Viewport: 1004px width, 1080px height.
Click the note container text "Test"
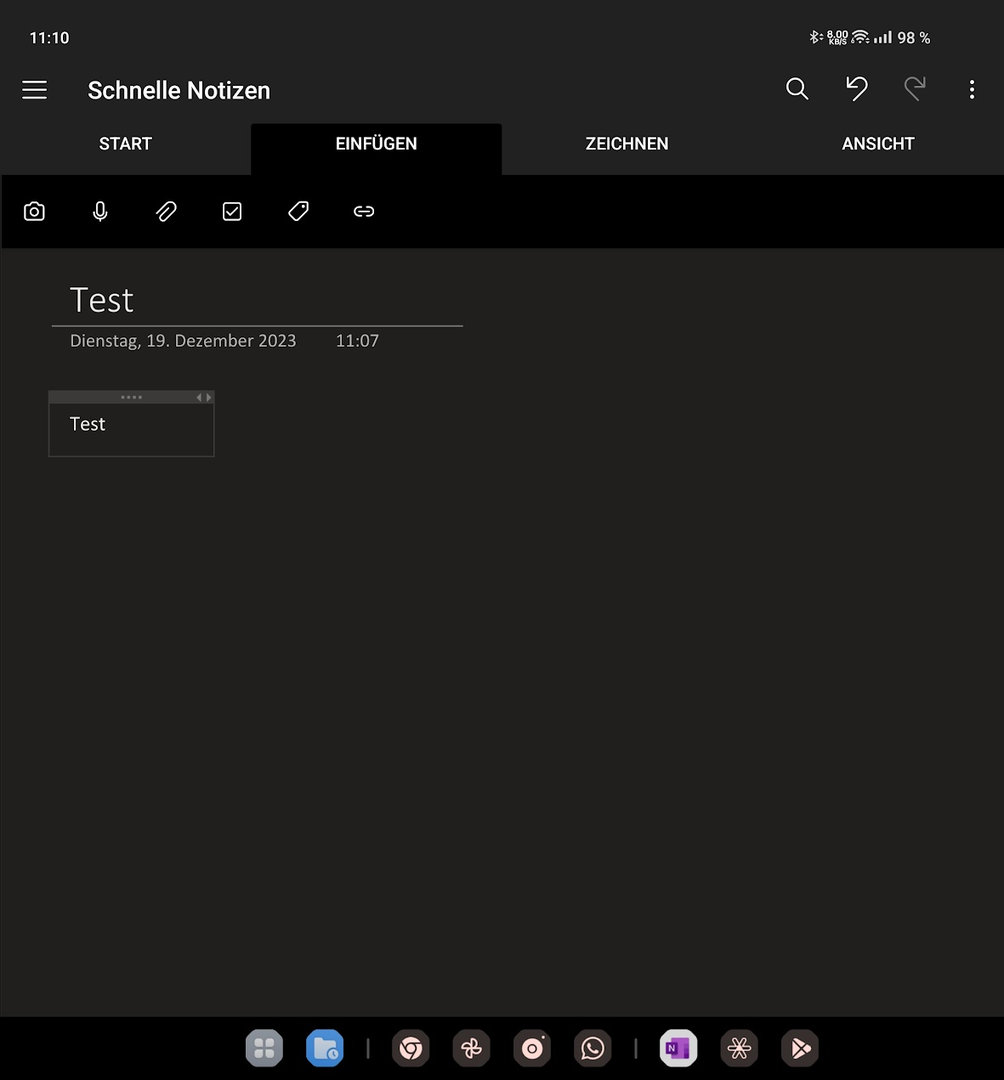click(88, 424)
